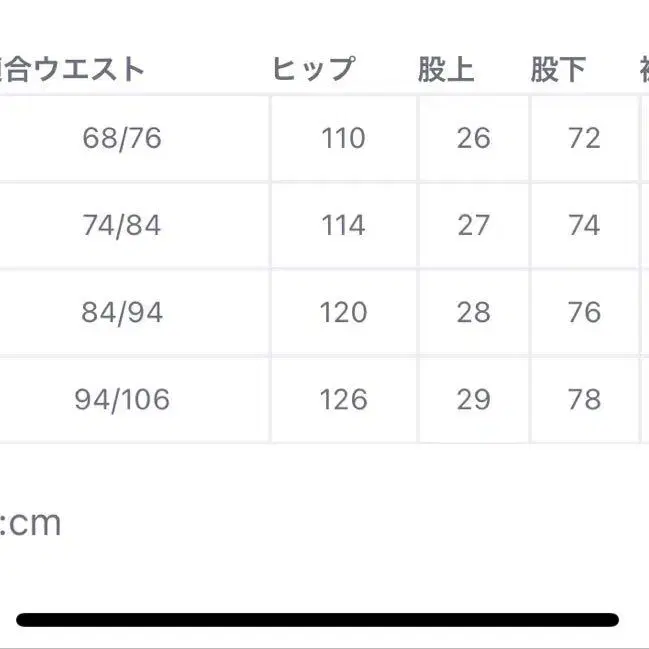Click the cm unit label
This screenshot has width=649, height=649.
click(33, 523)
